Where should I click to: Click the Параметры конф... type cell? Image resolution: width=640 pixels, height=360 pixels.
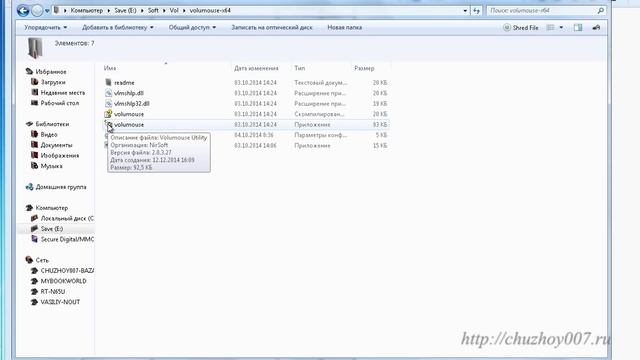coord(320,135)
